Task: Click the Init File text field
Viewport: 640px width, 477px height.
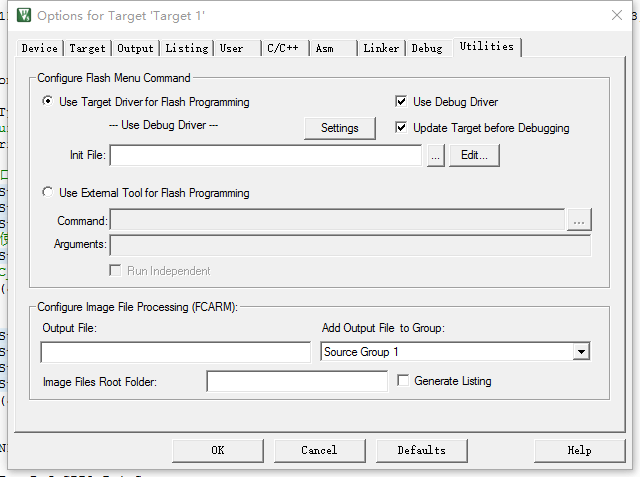Action: 265,156
